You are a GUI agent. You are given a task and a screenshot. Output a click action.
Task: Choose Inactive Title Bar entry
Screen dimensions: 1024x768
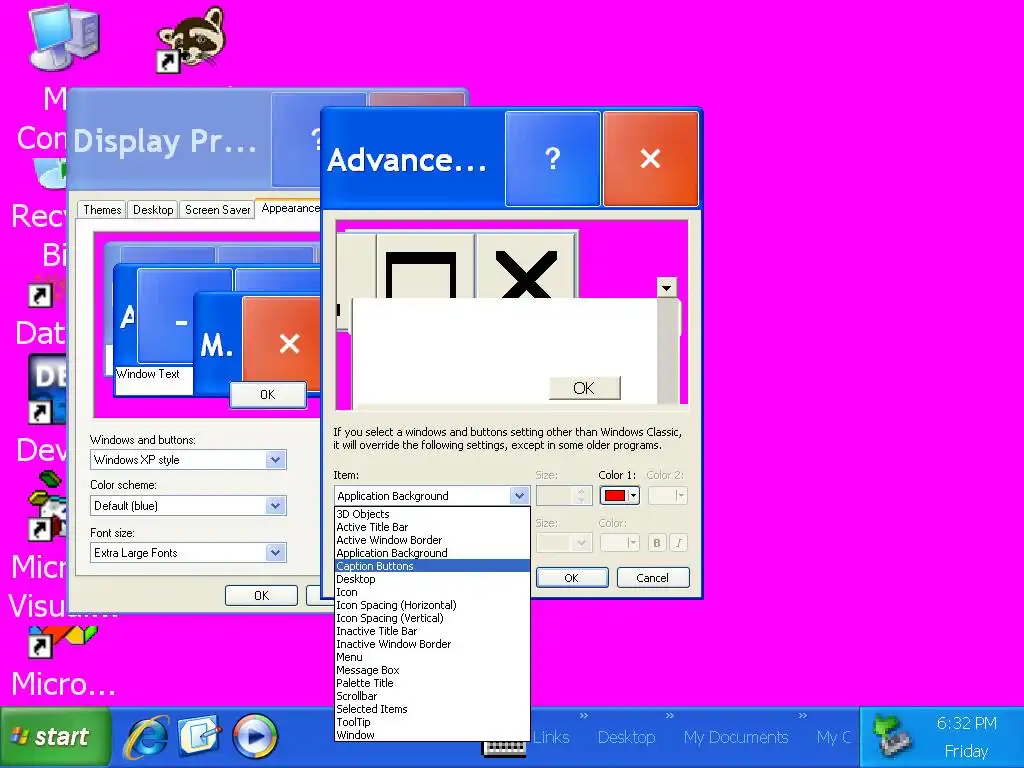[x=432, y=632]
